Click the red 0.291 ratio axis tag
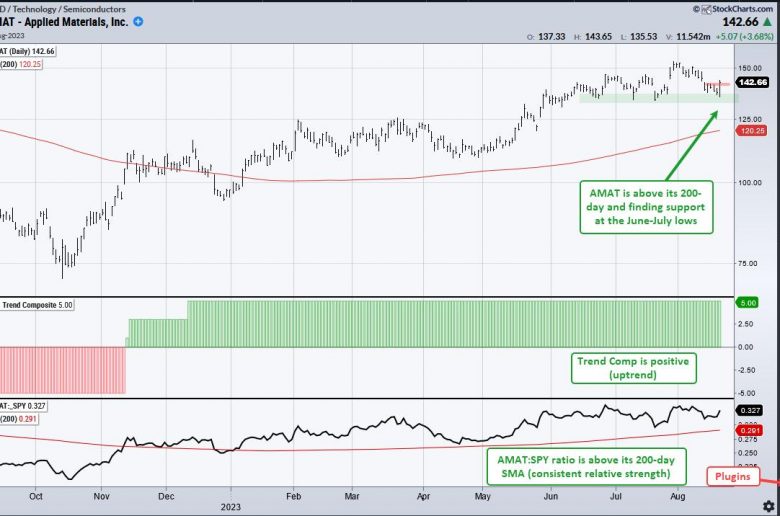The image size is (780, 516). [750, 430]
